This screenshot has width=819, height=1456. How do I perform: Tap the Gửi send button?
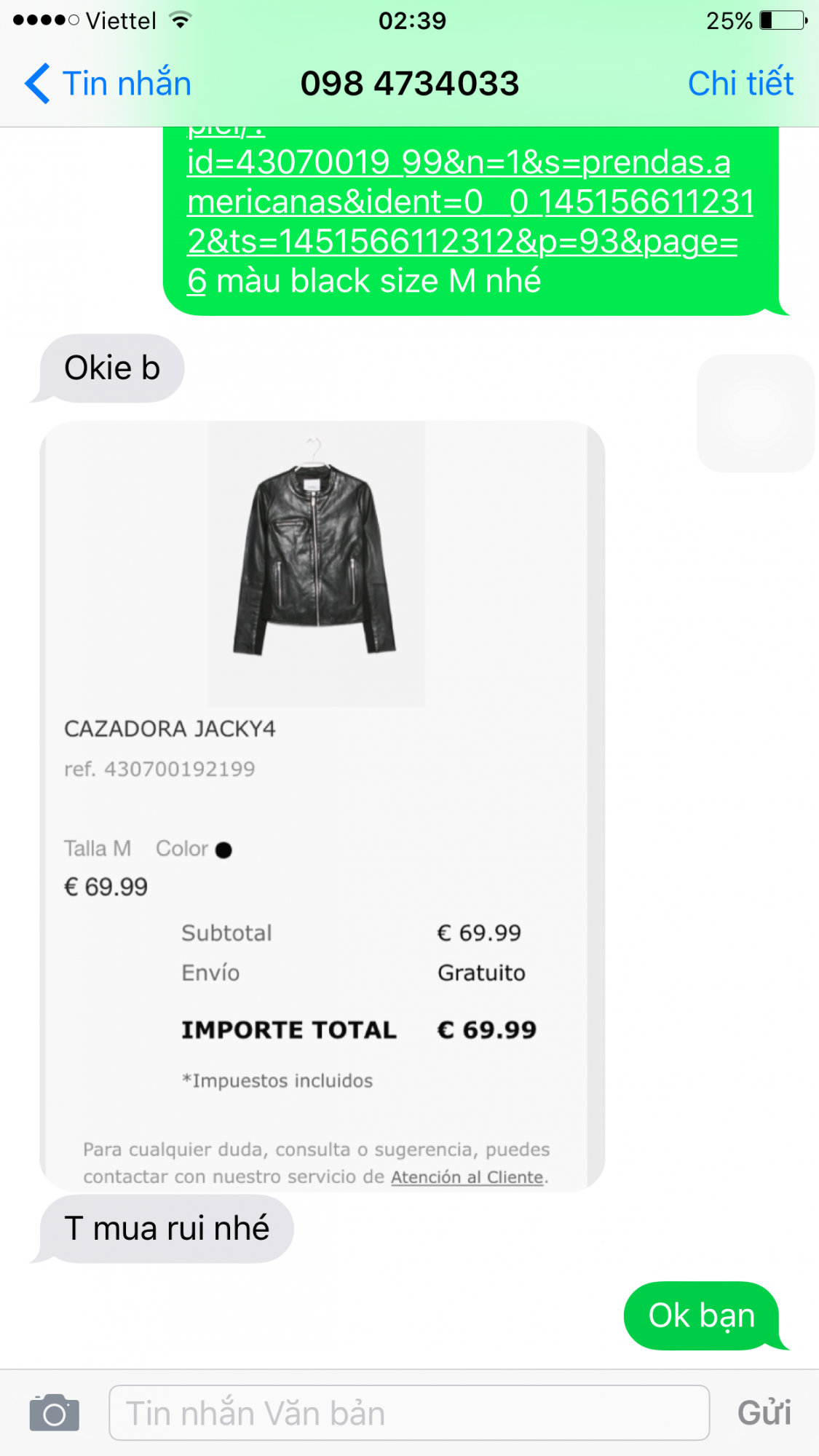(x=764, y=1413)
